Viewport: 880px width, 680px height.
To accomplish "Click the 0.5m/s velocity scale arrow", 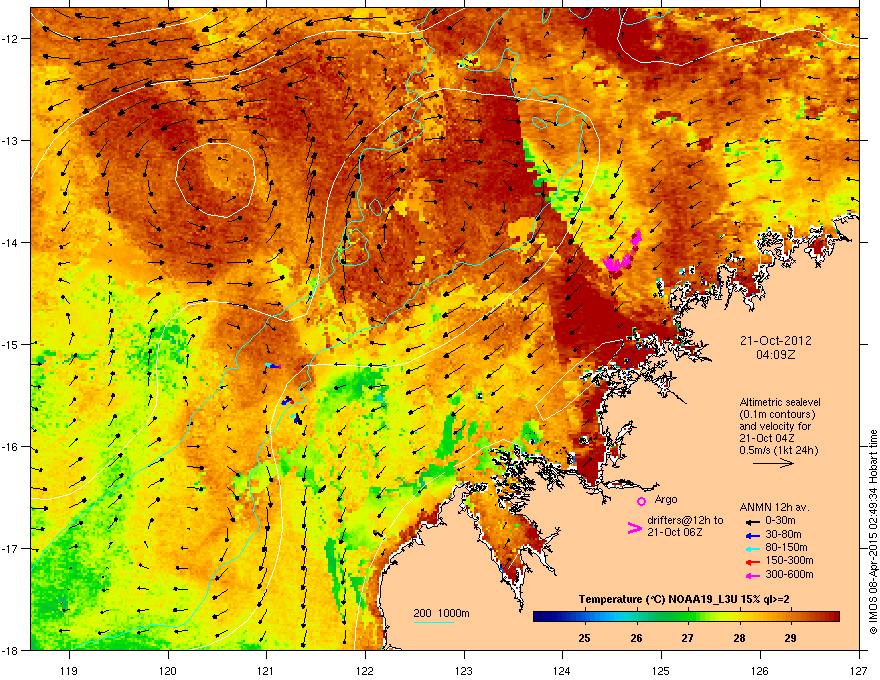I will pyautogui.click(x=773, y=463).
